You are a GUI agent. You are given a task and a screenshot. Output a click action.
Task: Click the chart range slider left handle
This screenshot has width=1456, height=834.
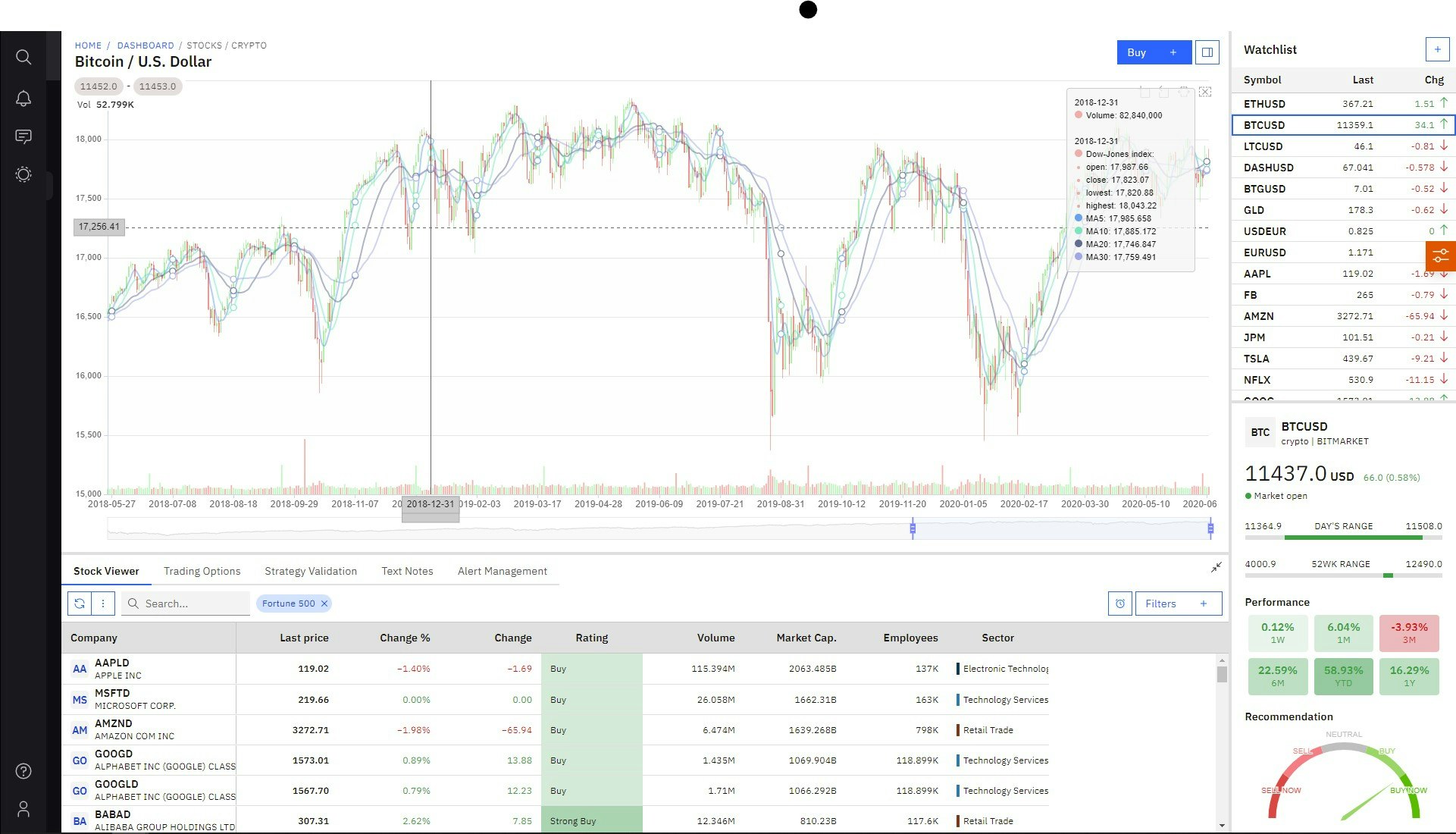[x=913, y=528]
